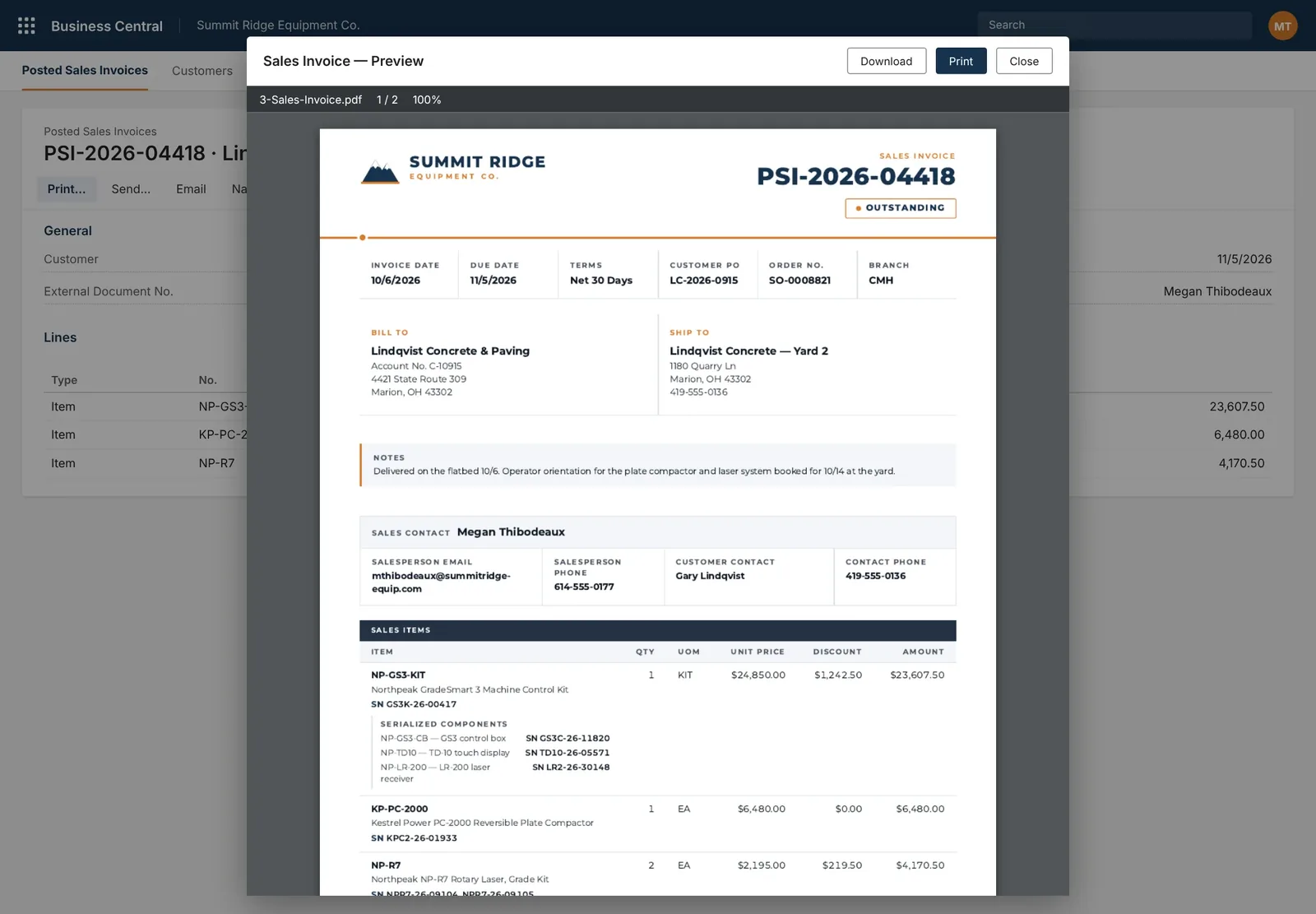Print the sales invoice preview
The height and width of the screenshot is (914, 1316).
961,61
